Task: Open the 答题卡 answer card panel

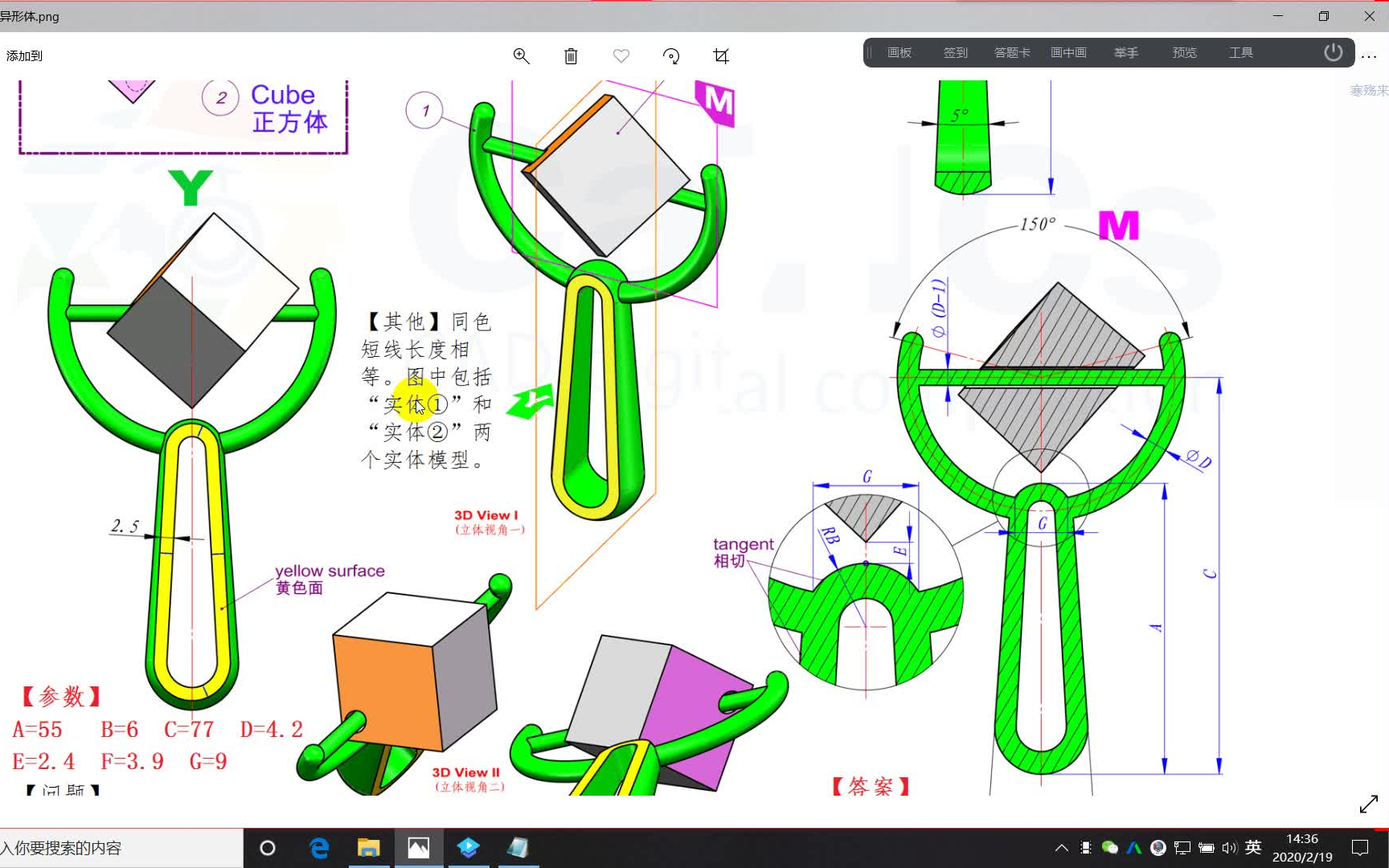Action: tap(1010, 52)
